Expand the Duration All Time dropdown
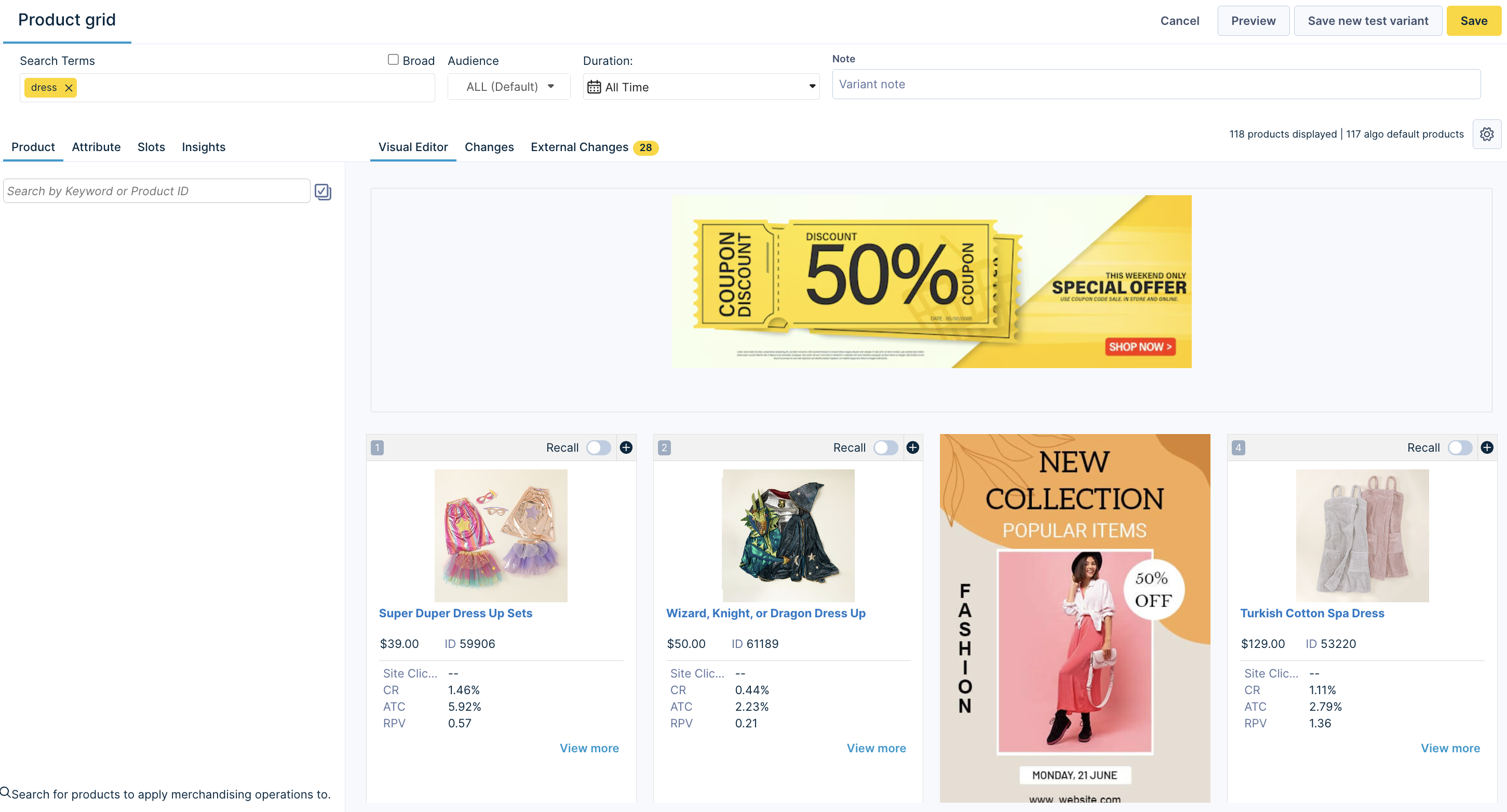Screen dimensions: 1507x812 click(701, 87)
